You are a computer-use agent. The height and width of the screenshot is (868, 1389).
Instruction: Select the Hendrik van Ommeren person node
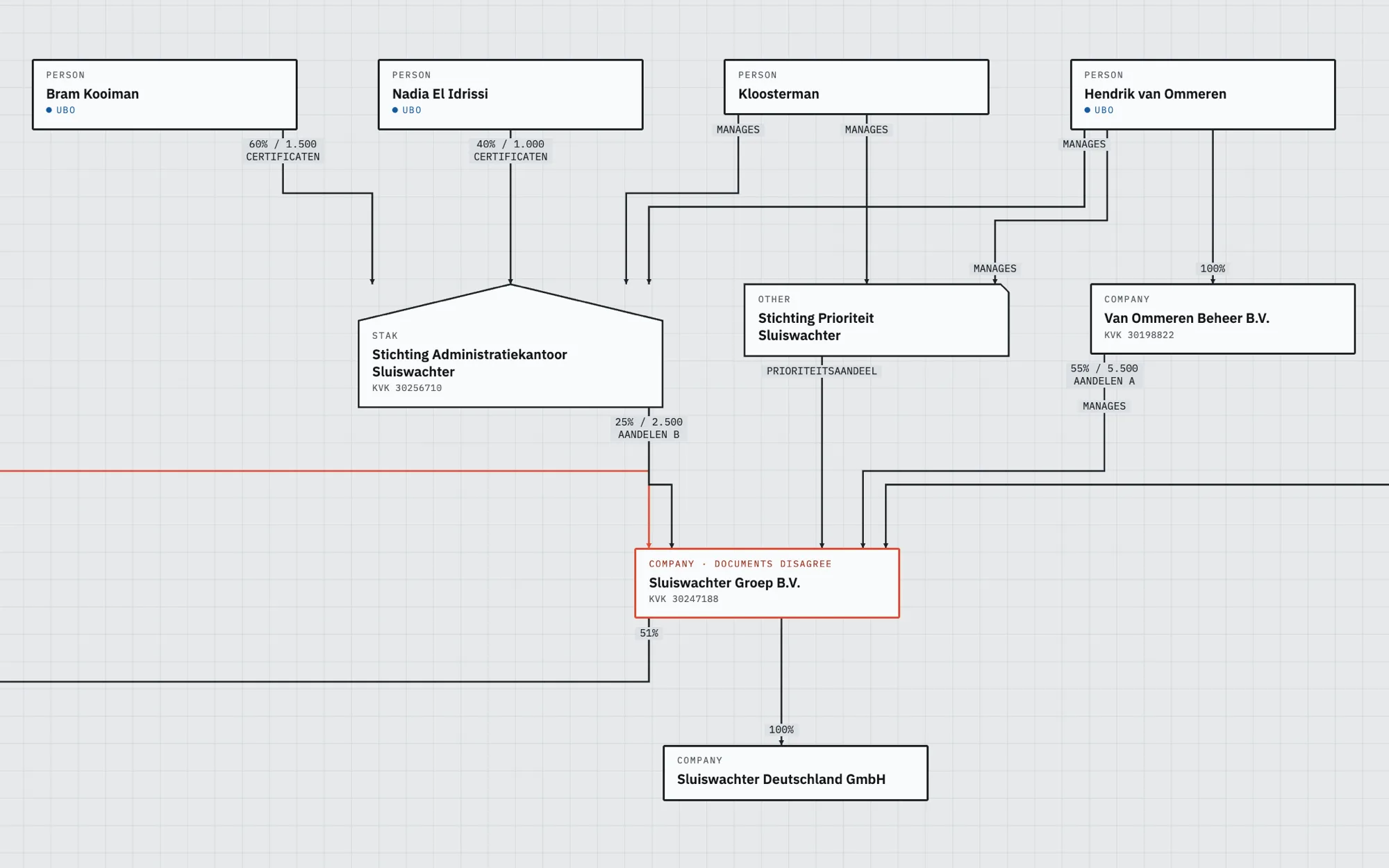[1203, 94]
